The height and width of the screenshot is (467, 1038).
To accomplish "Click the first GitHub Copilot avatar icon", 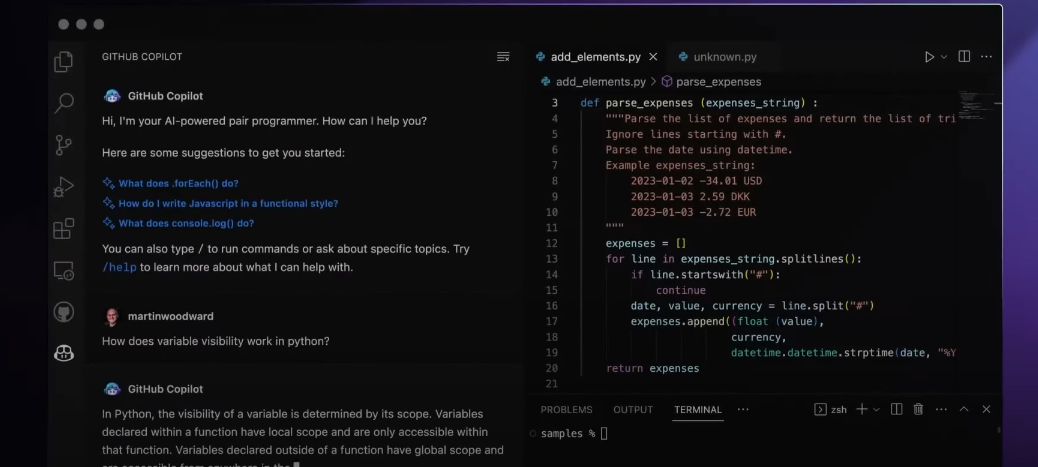I will click(x=112, y=96).
